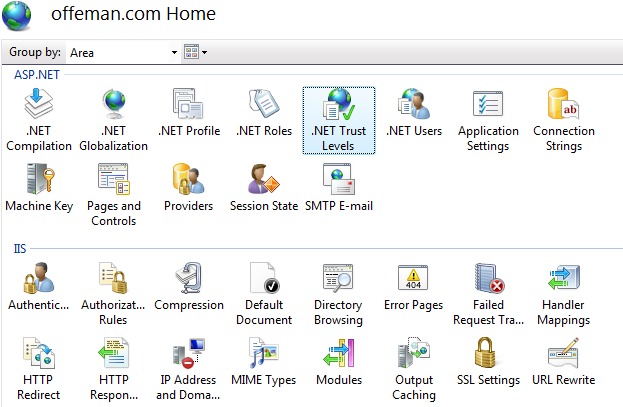Viewport: 623px width, 407px height.
Task: Open the Authentication feature
Action: pos(39,287)
